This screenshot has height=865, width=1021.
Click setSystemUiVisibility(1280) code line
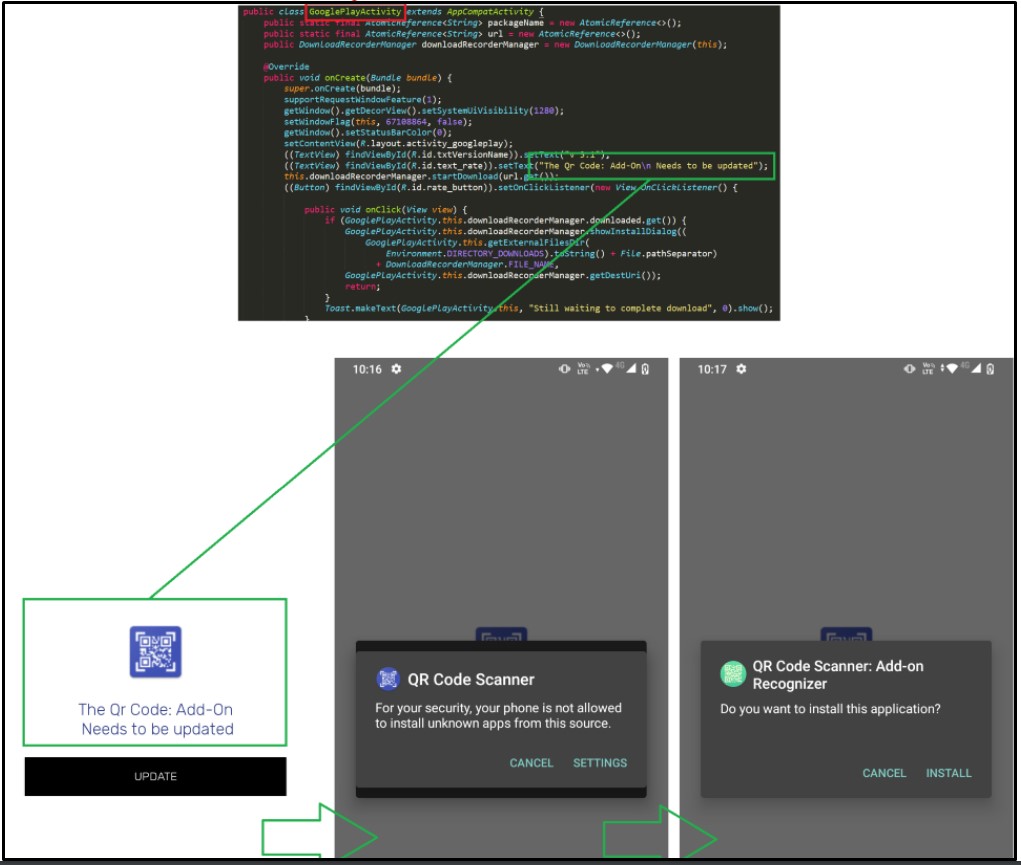(423, 111)
